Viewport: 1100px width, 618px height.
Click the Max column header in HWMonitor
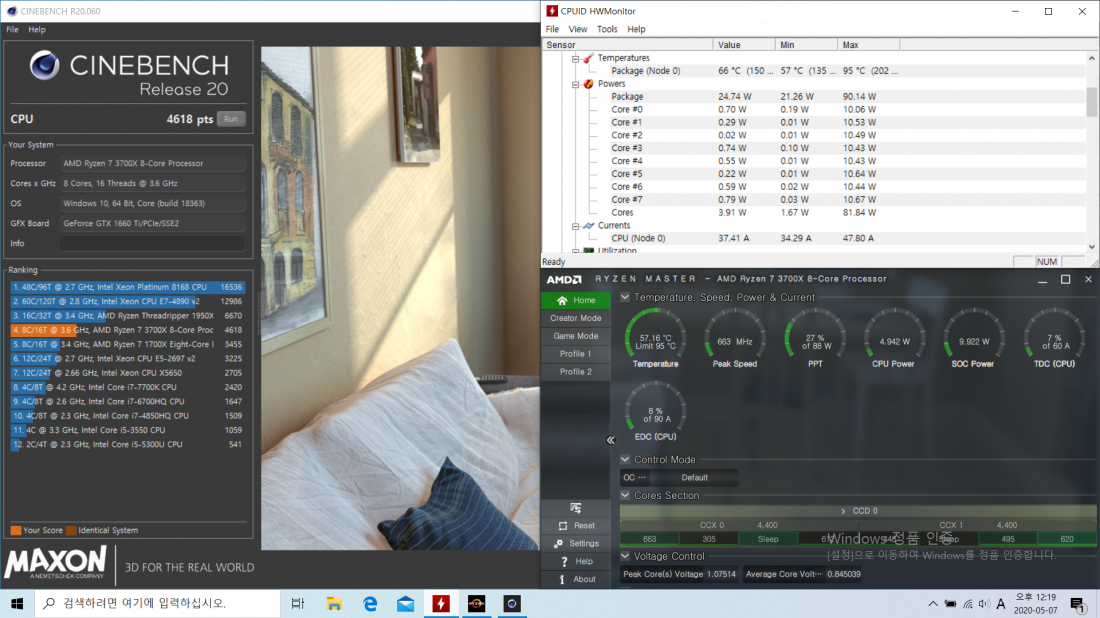click(x=868, y=45)
